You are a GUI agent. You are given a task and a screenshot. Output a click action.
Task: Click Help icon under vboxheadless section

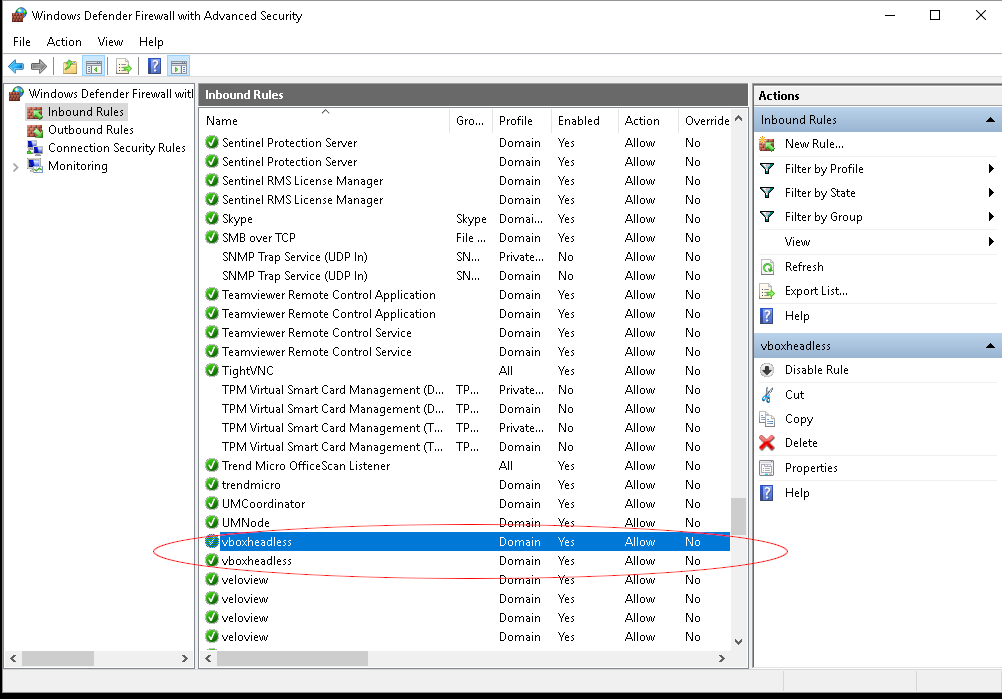pyautogui.click(x=767, y=493)
